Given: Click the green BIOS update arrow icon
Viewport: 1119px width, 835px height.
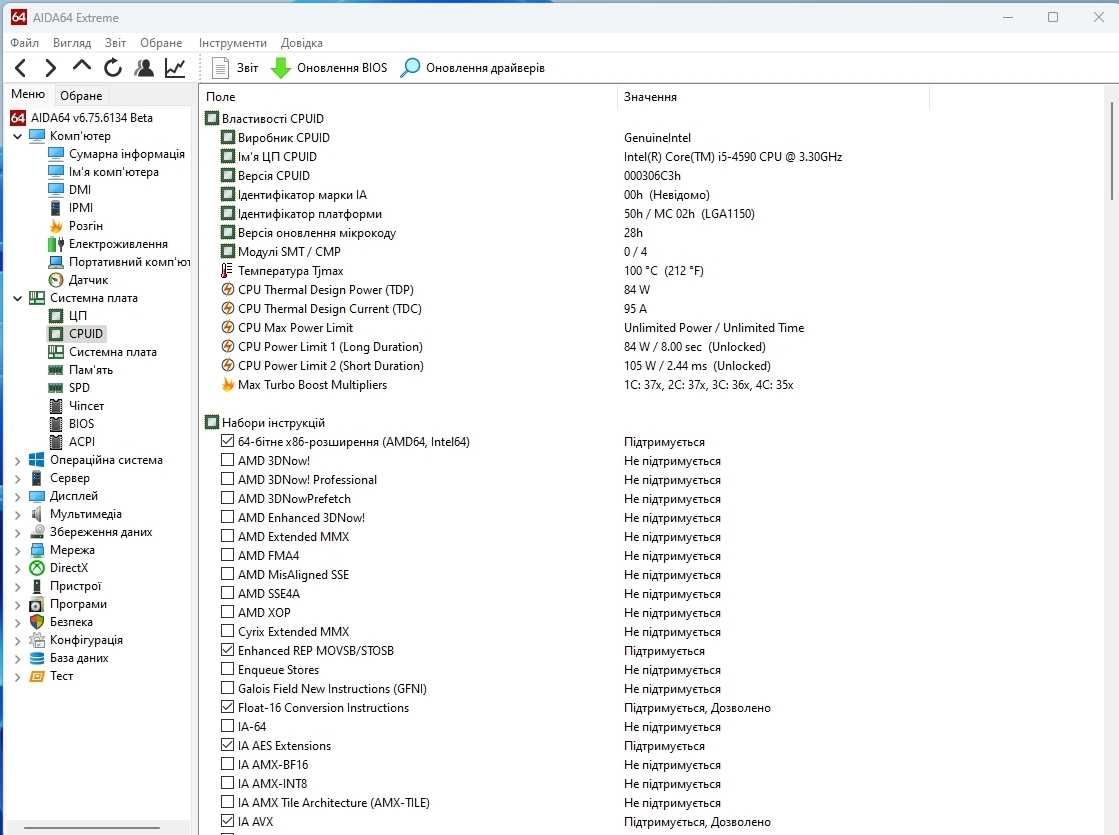Looking at the screenshot, I should tap(281, 68).
